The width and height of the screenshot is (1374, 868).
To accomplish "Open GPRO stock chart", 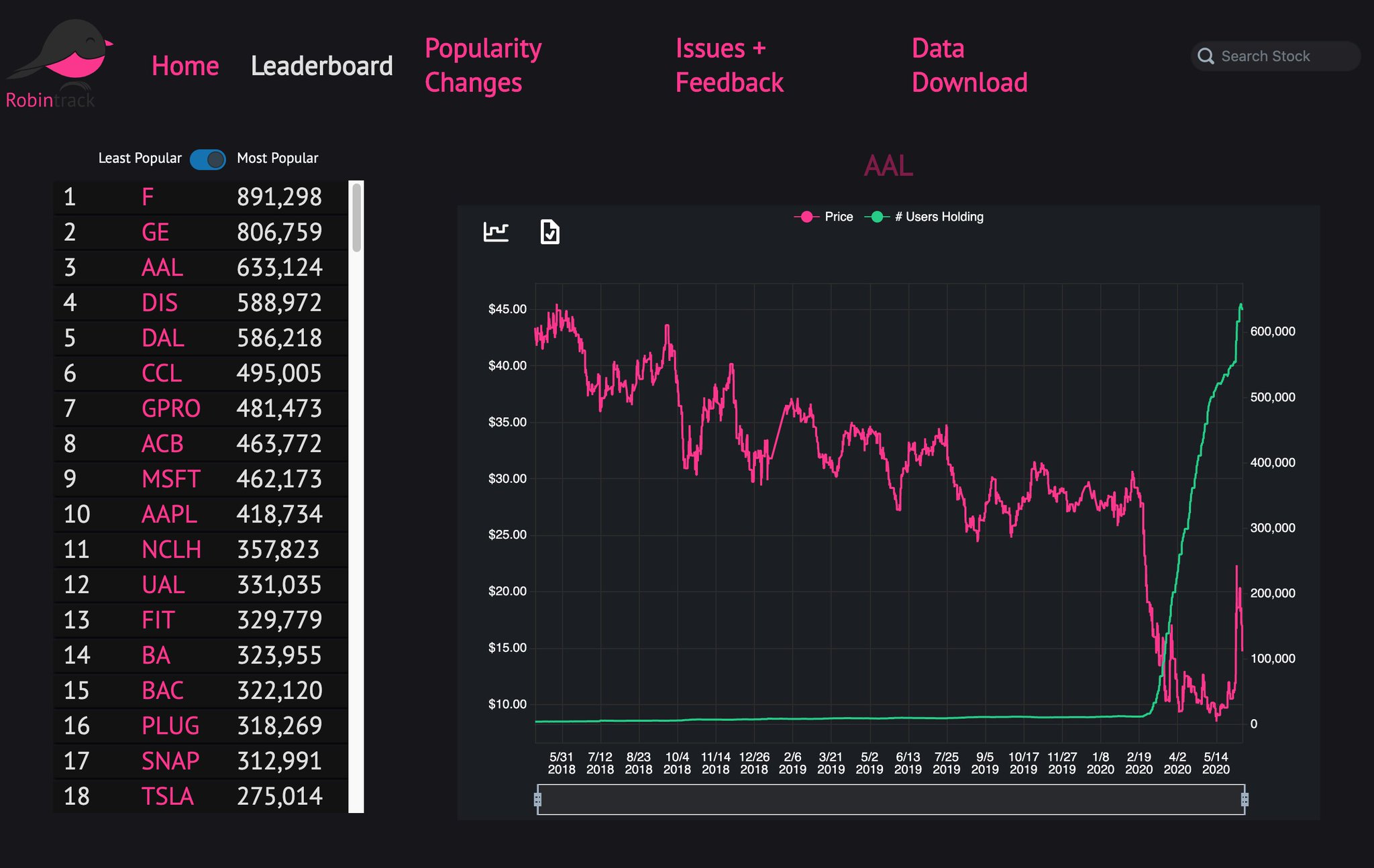I will click(170, 409).
